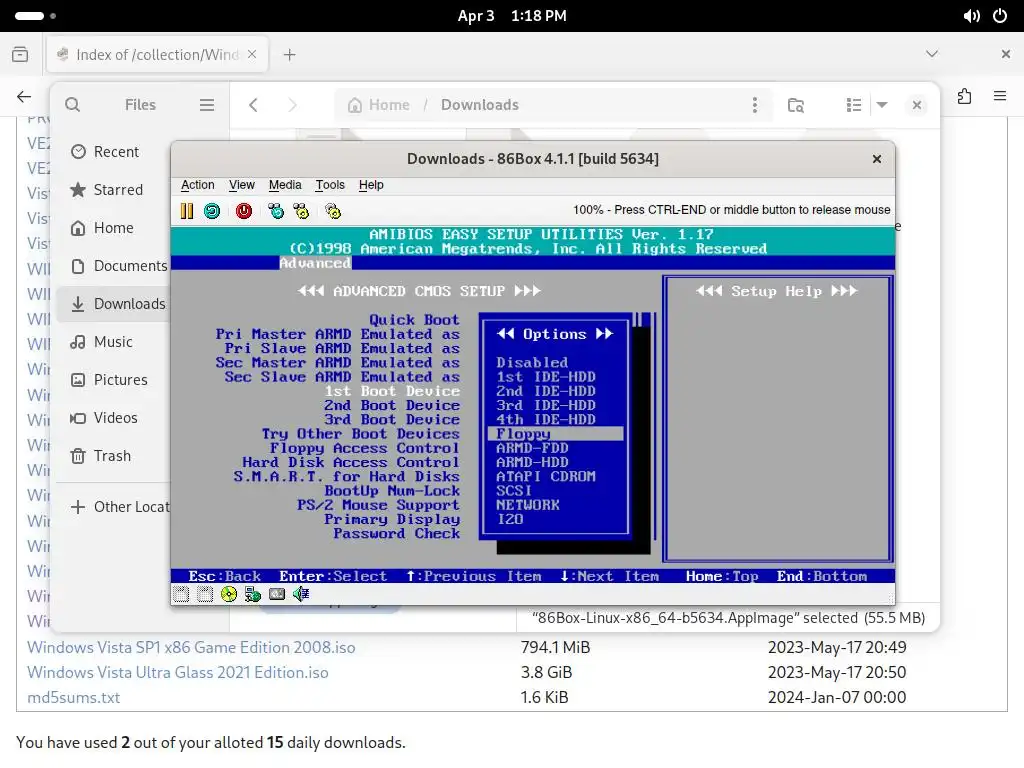Open browser extensions puzzle icon

(x=964, y=97)
